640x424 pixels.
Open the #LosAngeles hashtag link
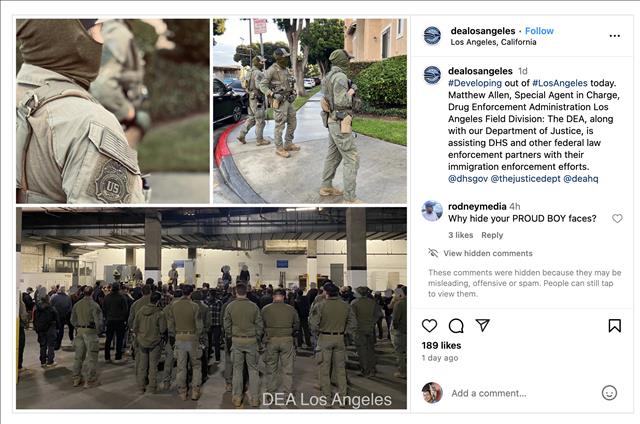pyautogui.click(x=560, y=83)
